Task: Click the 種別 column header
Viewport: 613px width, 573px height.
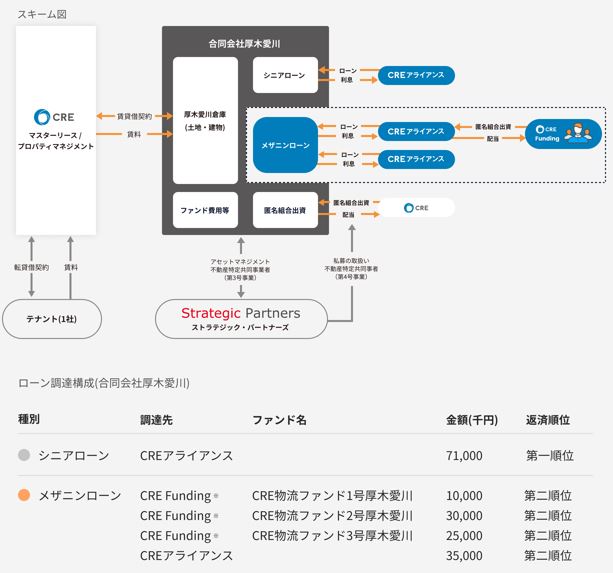Action: [29, 419]
